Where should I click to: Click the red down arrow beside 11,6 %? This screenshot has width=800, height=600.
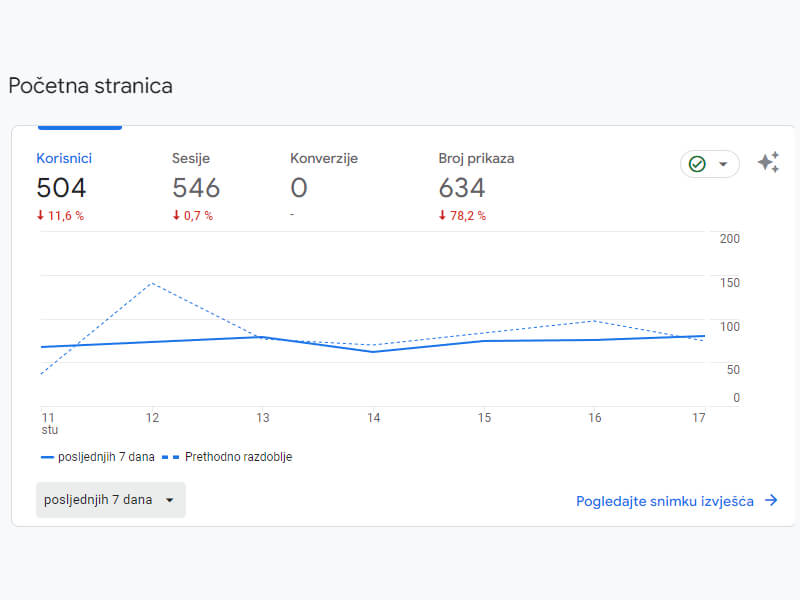pos(40,216)
